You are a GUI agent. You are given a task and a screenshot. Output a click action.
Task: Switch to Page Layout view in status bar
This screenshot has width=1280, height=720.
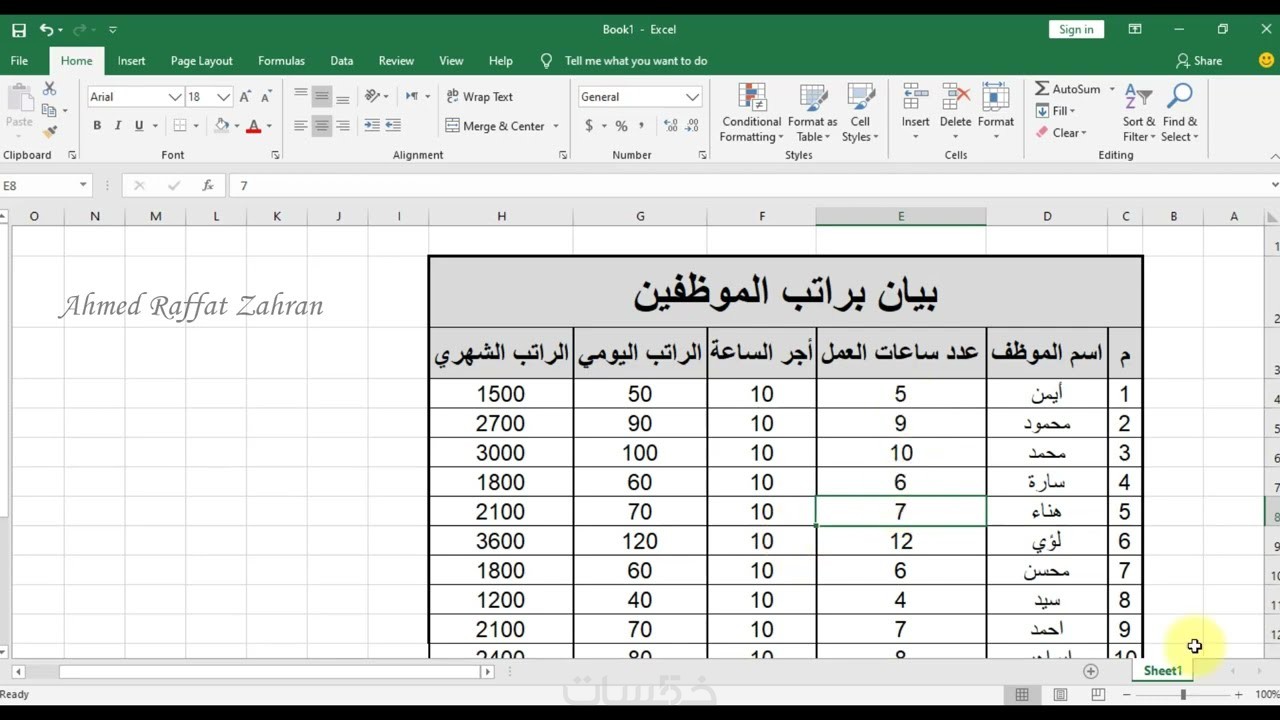click(1060, 695)
